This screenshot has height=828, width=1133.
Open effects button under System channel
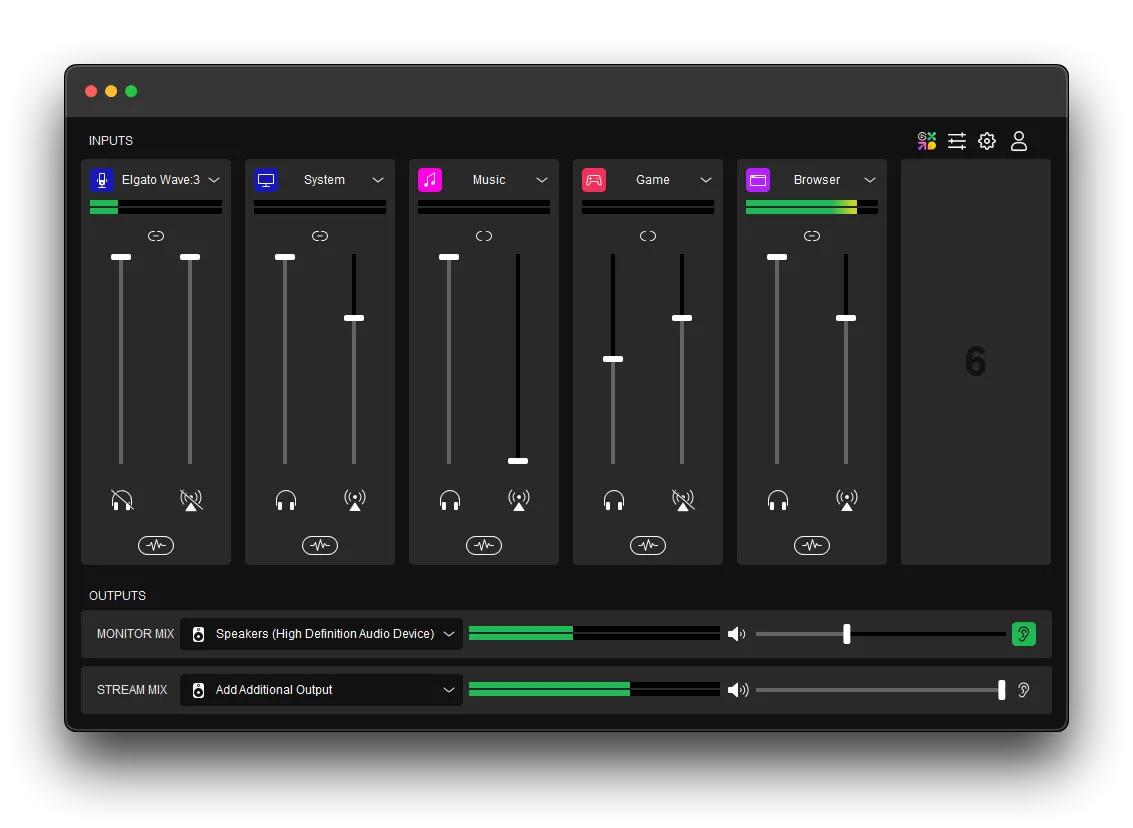pos(320,545)
